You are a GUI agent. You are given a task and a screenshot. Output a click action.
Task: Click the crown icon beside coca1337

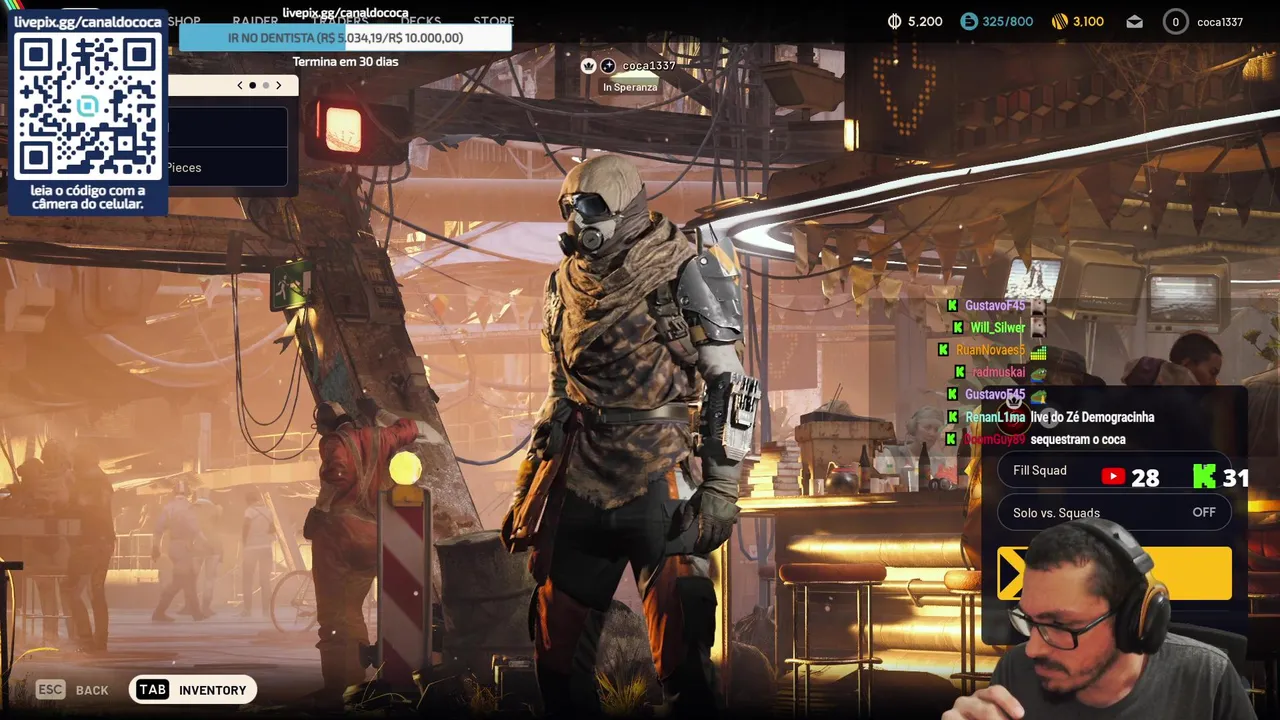(x=588, y=66)
